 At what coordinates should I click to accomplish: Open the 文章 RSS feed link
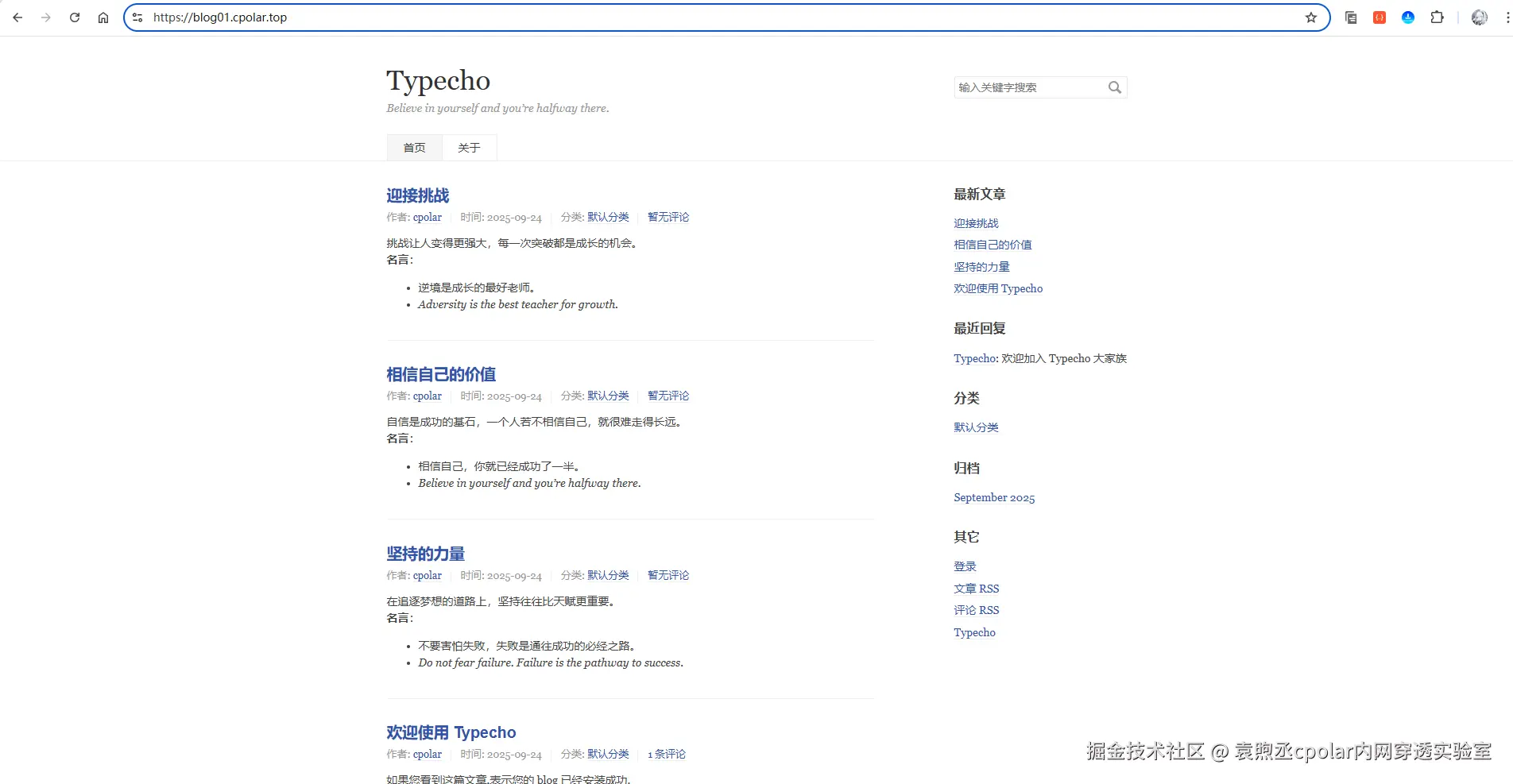(x=977, y=589)
